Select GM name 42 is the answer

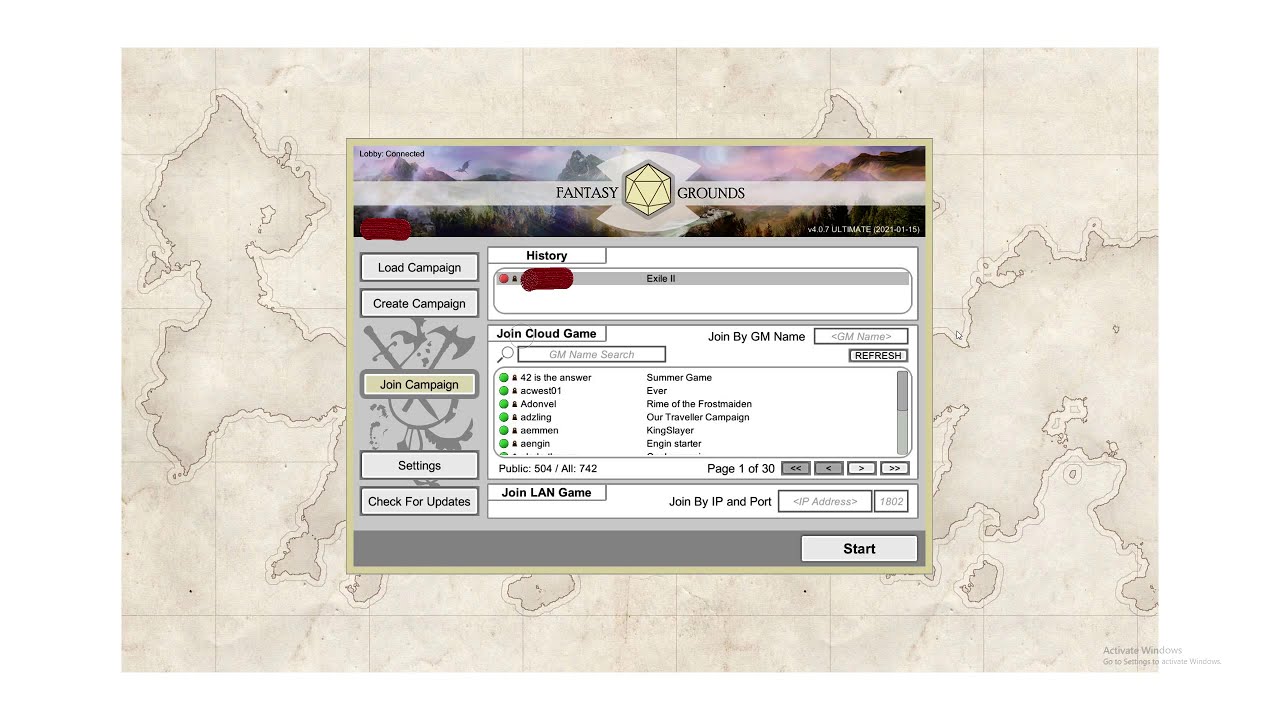[x=556, y=378]
